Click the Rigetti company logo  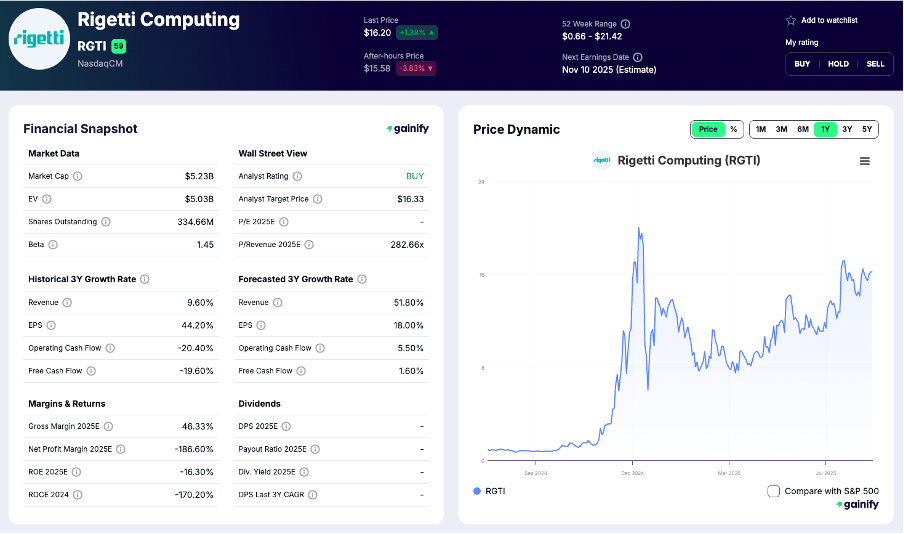tap(39, 39)
